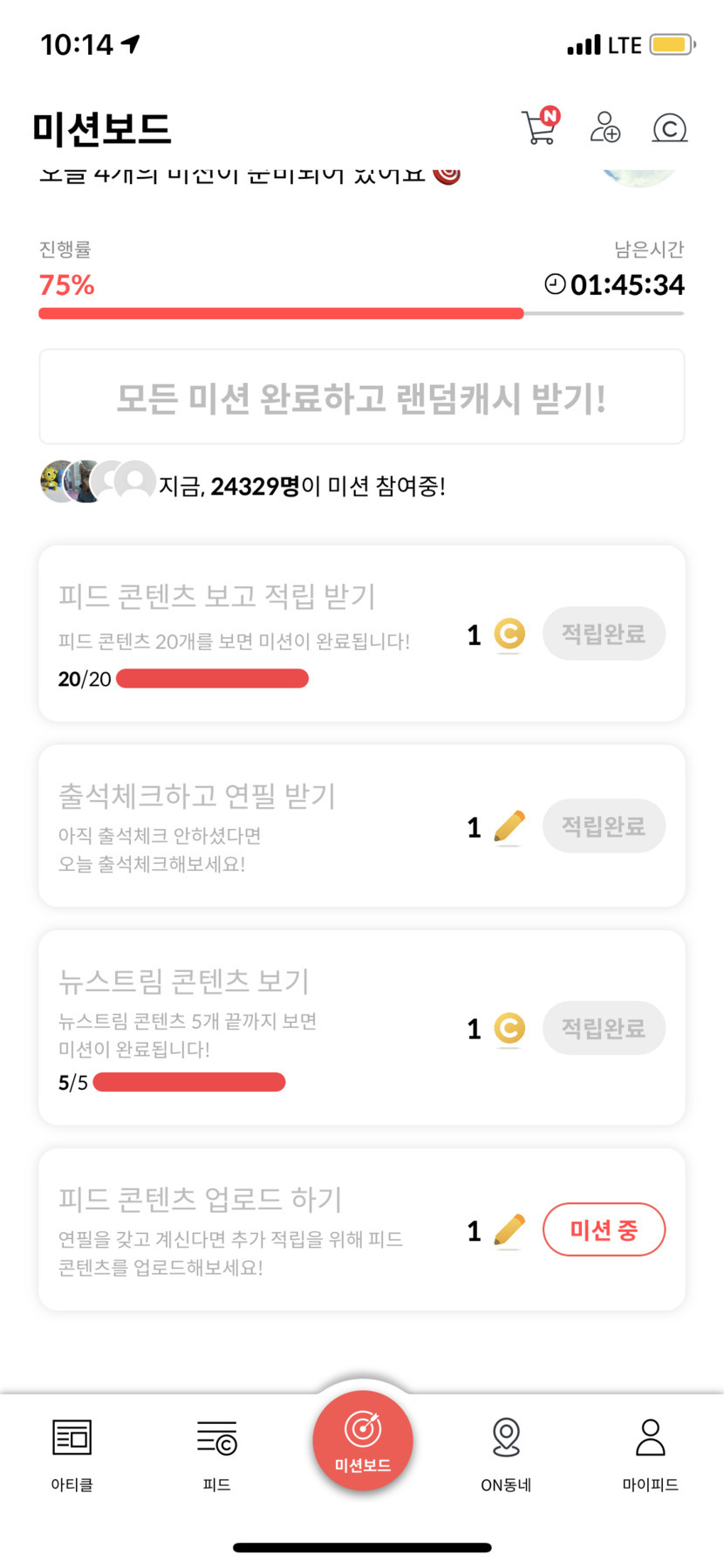This screenshot has height=1568, width=724.
Task: Open the cash coin icon in header
Action: (x=669, y=128)
